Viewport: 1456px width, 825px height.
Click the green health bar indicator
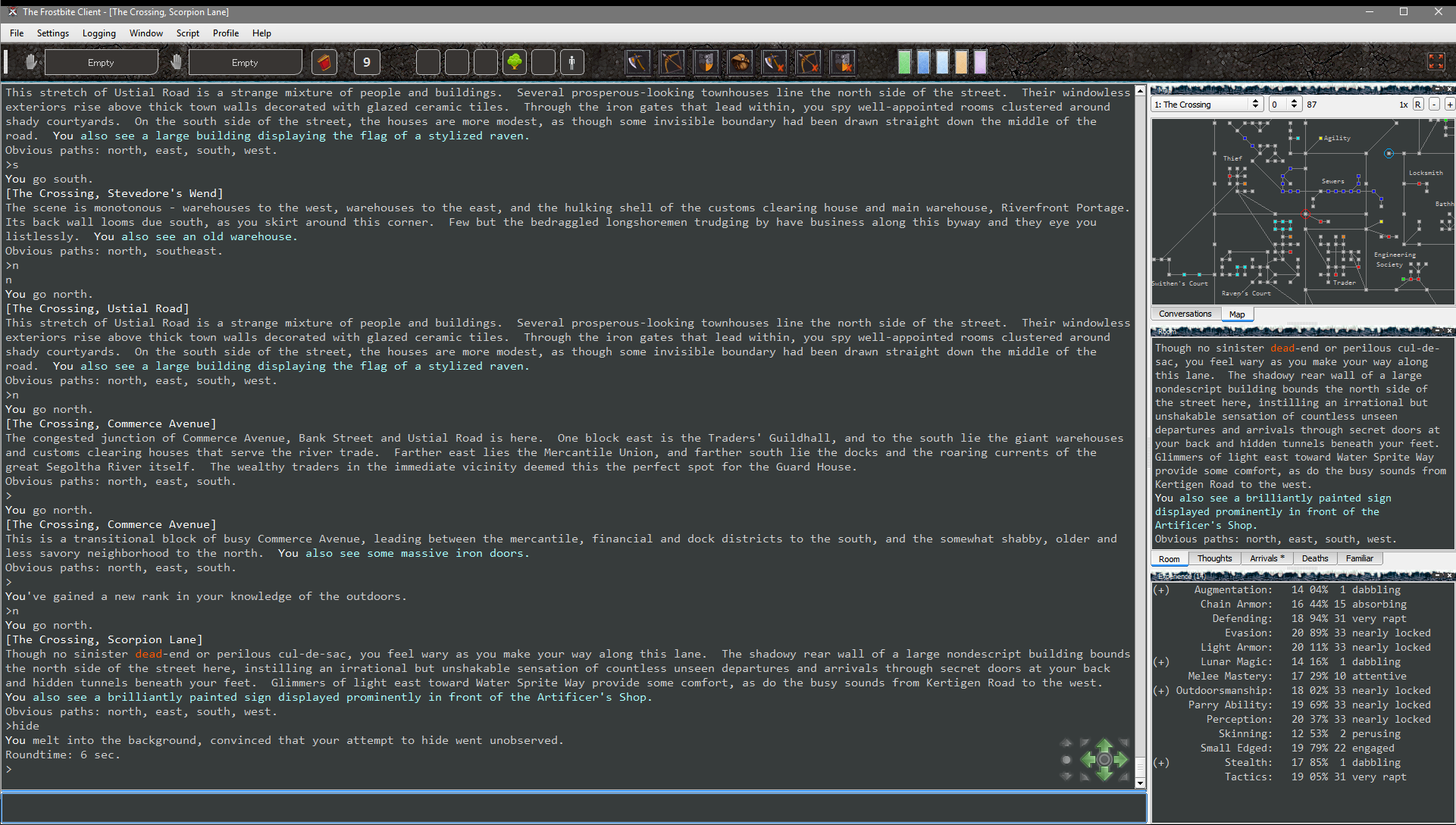tap(904, 63)
